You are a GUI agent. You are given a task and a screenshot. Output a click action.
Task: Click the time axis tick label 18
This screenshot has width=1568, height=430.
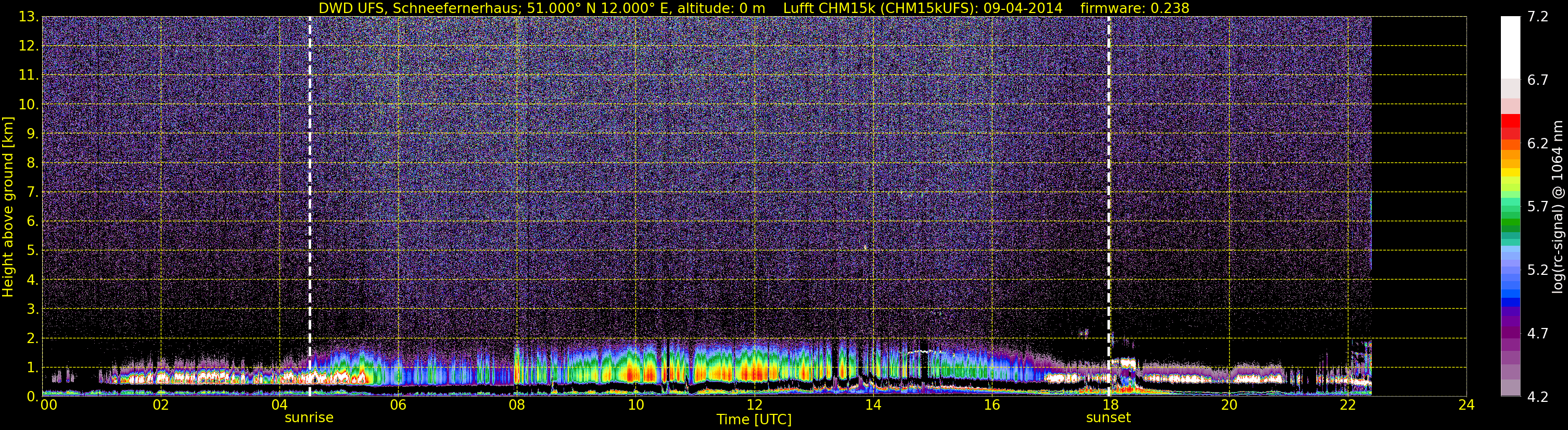click(x=1110, y=405)
